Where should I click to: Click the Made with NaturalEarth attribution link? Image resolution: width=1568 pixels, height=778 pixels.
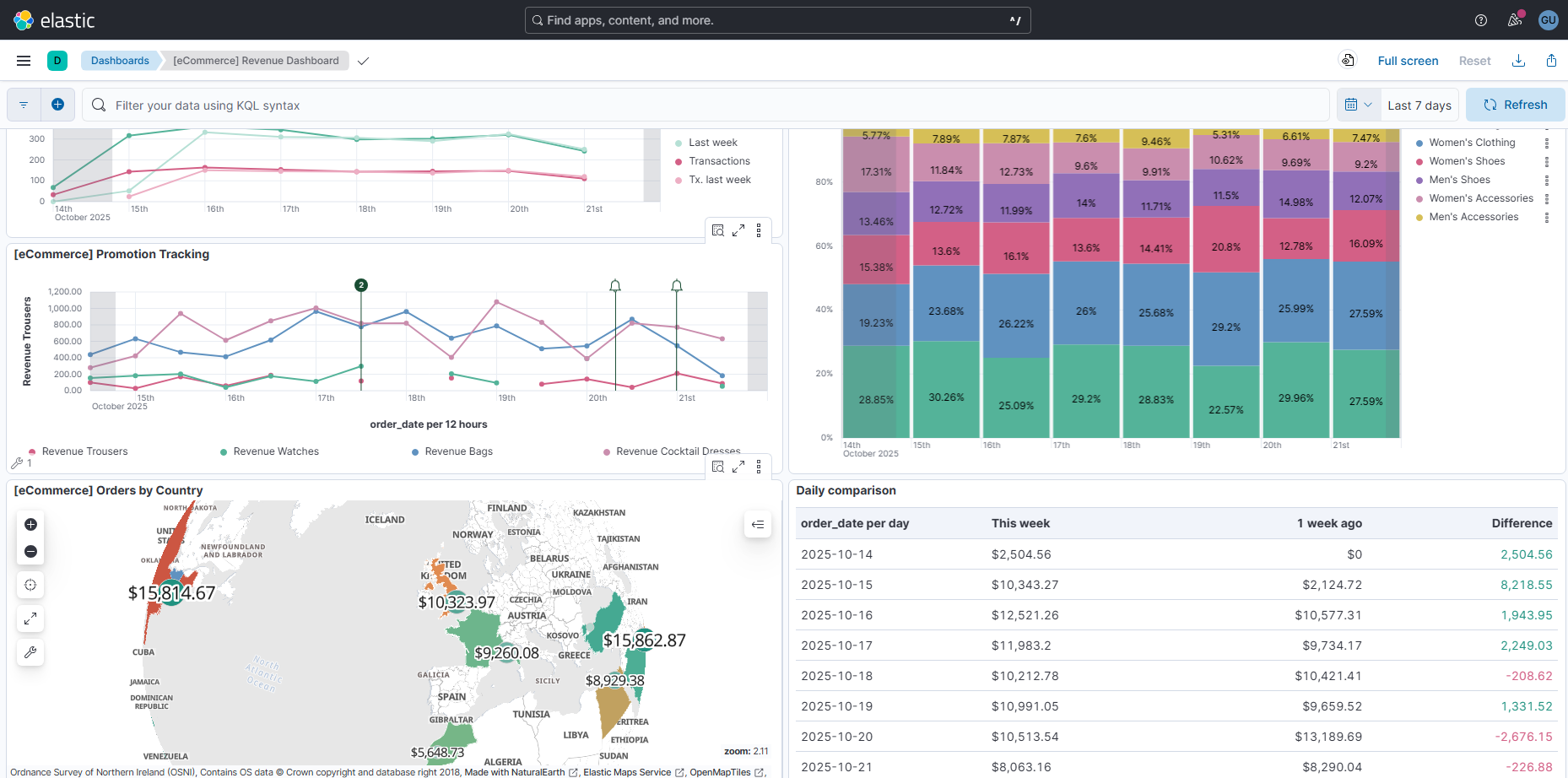pos(516,771)
